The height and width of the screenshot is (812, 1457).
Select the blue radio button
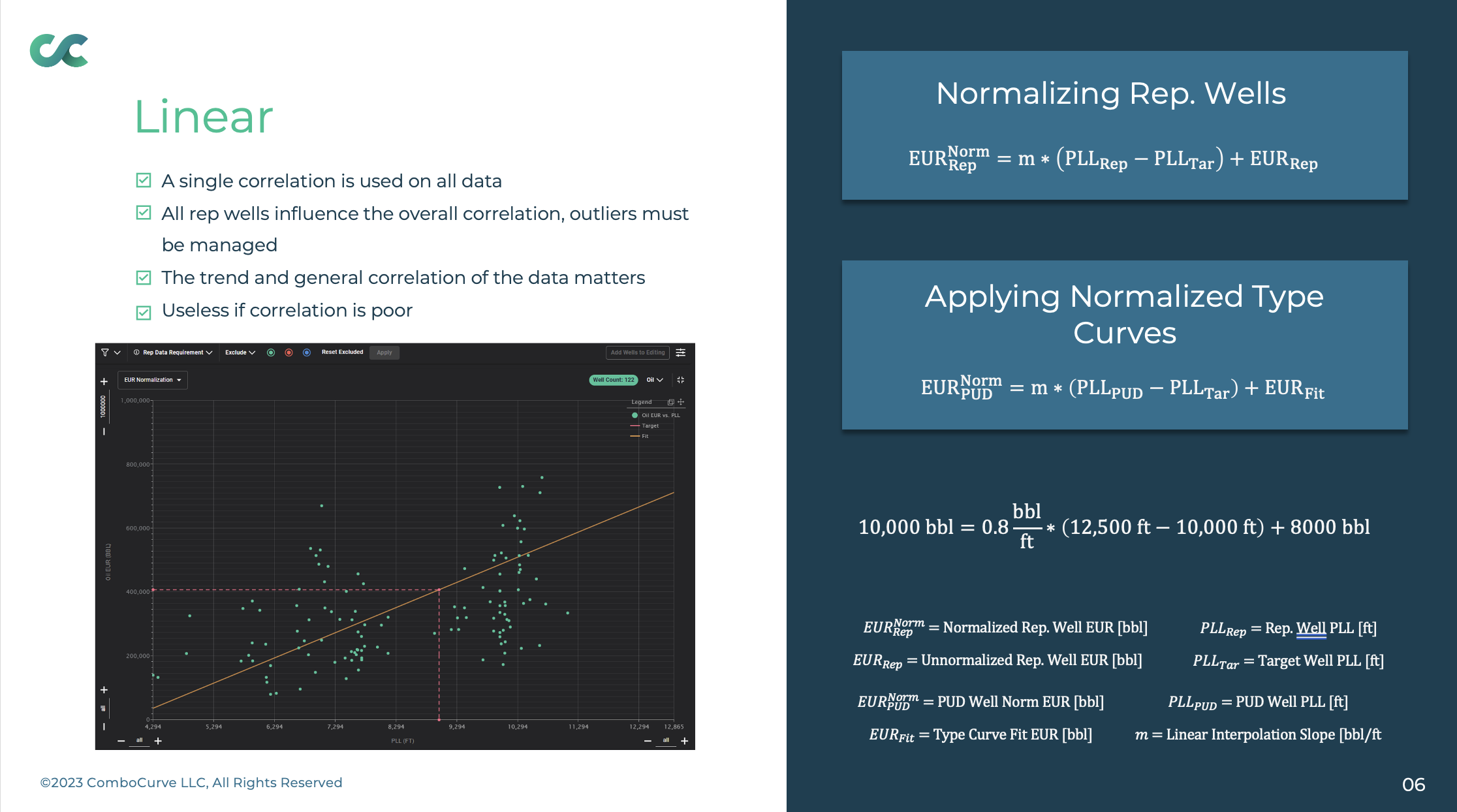tap(306, 352)
